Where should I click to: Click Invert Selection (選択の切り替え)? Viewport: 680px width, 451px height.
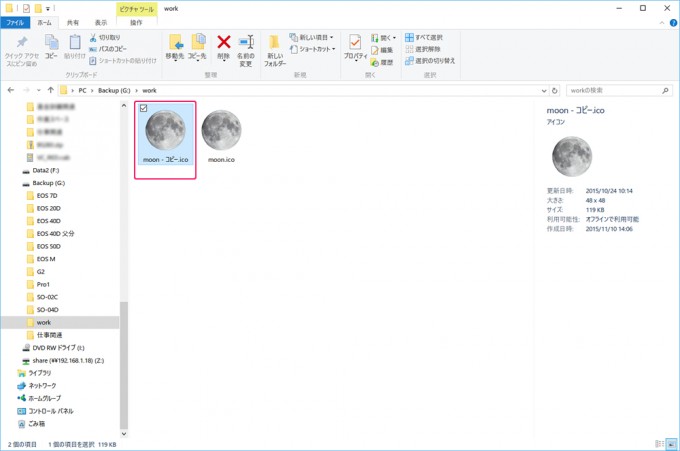[x=430, y=61]
